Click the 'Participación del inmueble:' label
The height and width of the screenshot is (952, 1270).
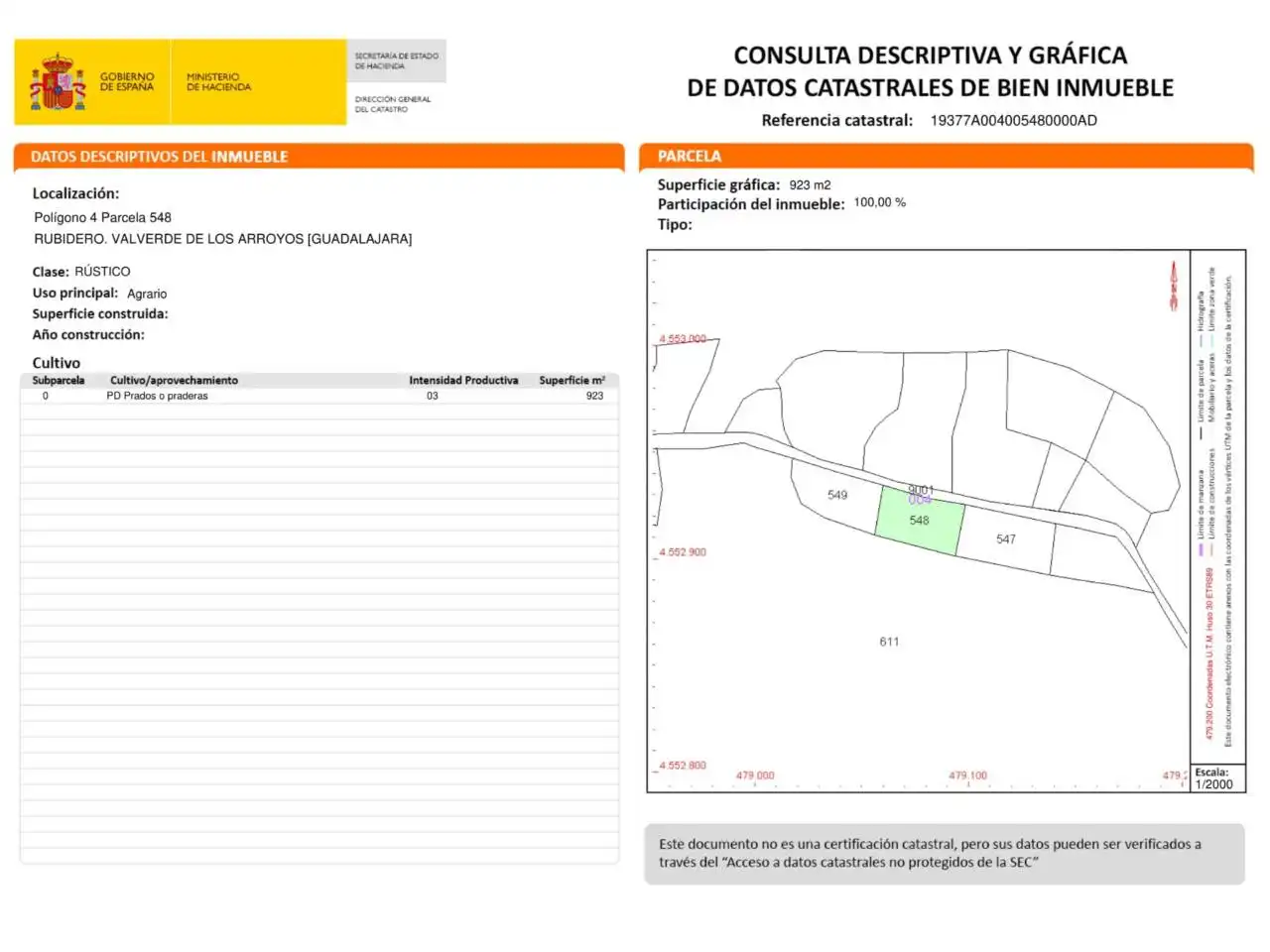(751, 204)
